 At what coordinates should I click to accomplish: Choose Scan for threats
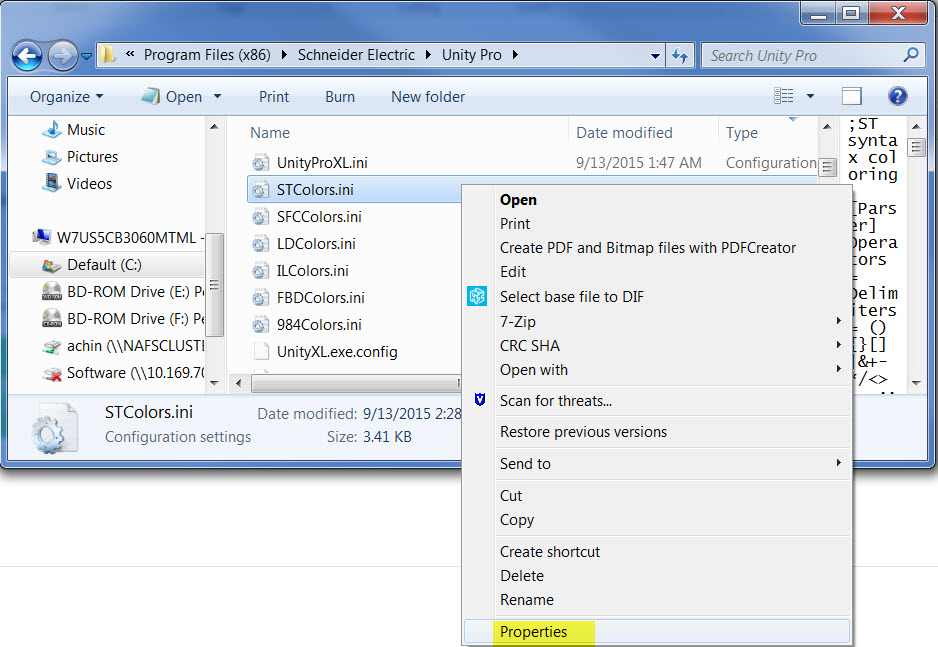[556, 401]
